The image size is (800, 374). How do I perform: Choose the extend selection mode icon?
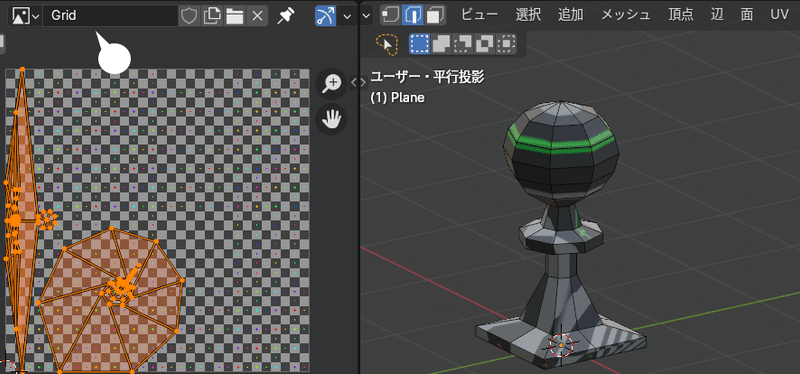point(441,44)
